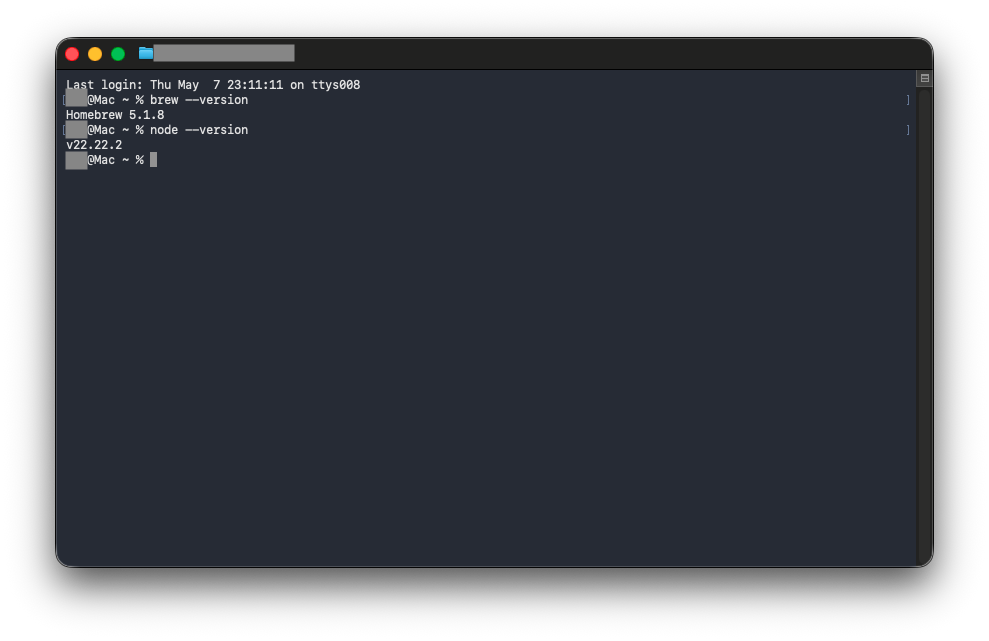Click the "Homebrew 5.1.8" output line
Screen dimensions: 989x641
115,115
